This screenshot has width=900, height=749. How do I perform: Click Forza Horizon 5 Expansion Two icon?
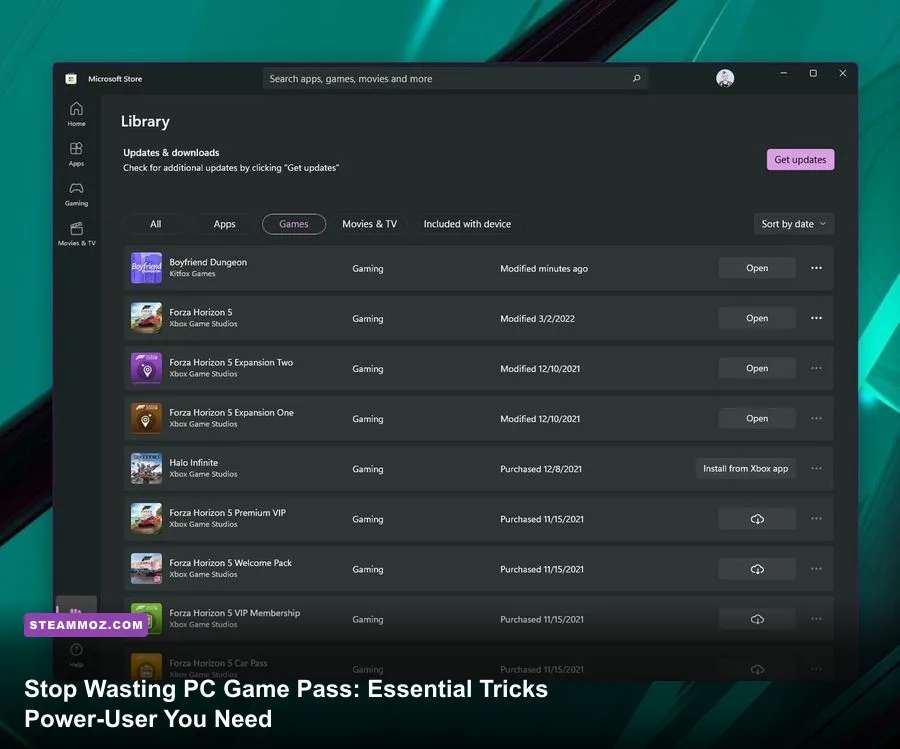pos(146,368)
